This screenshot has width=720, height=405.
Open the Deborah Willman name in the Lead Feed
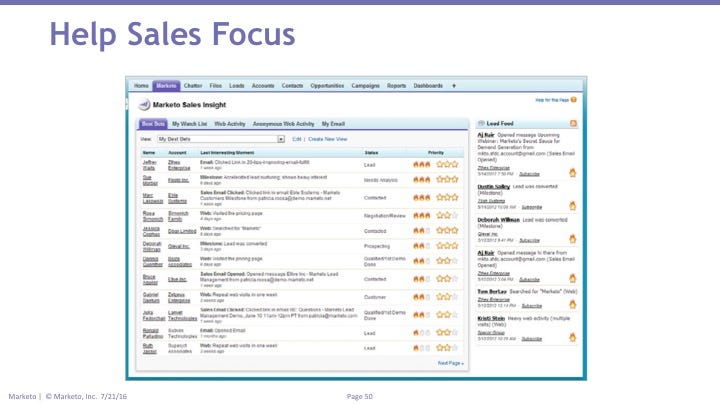(x=499, y=220)
